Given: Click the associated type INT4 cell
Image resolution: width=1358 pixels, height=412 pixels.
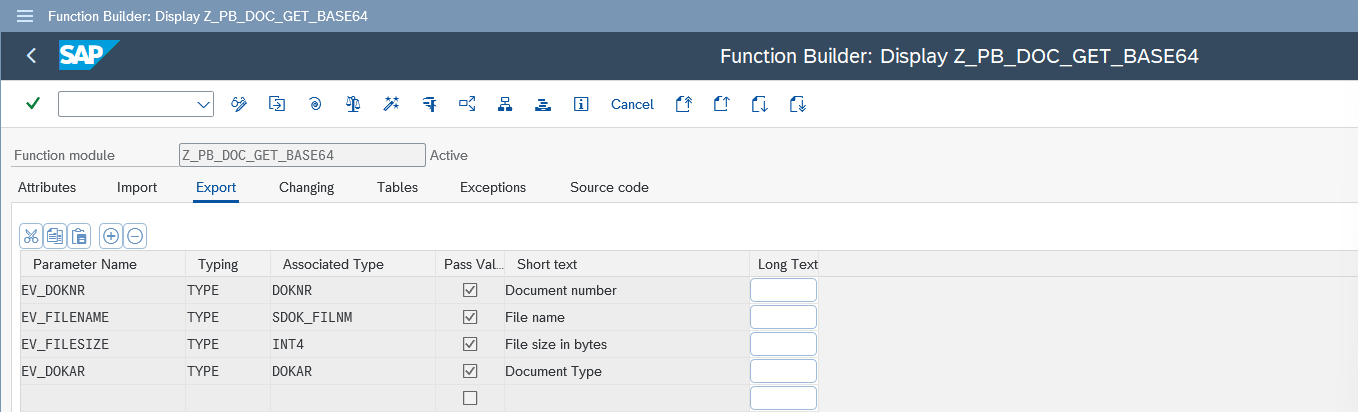Looking at the screenshot, I should (353, 344).
